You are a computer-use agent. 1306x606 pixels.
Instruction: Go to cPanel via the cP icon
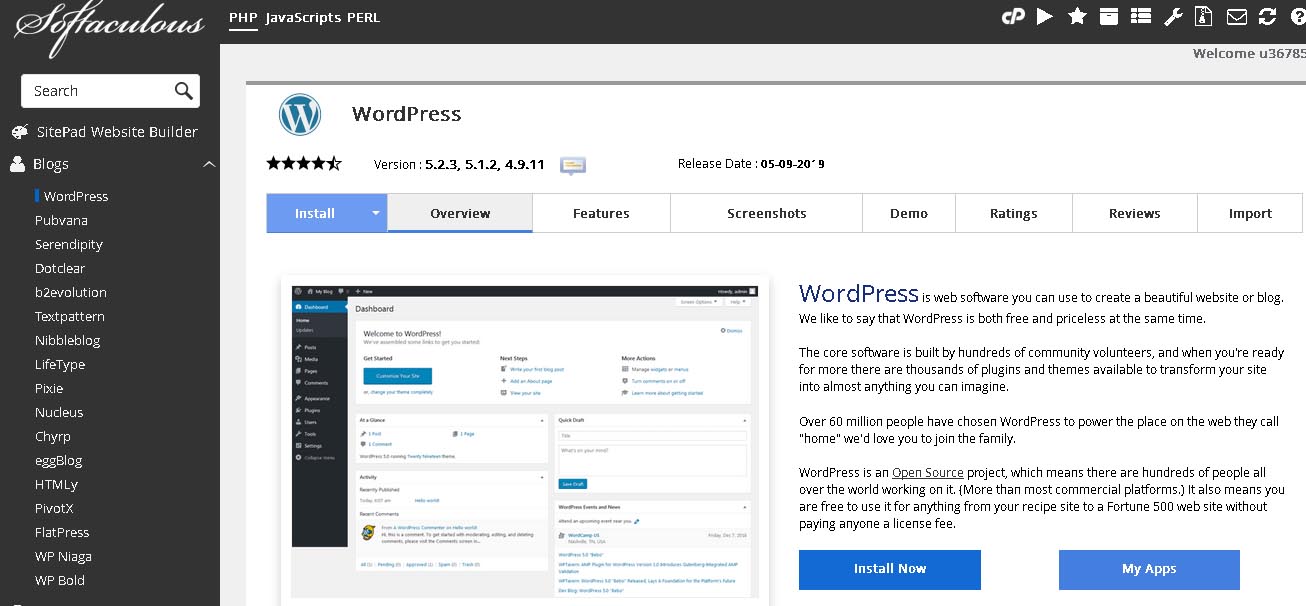coord(1013,16)
